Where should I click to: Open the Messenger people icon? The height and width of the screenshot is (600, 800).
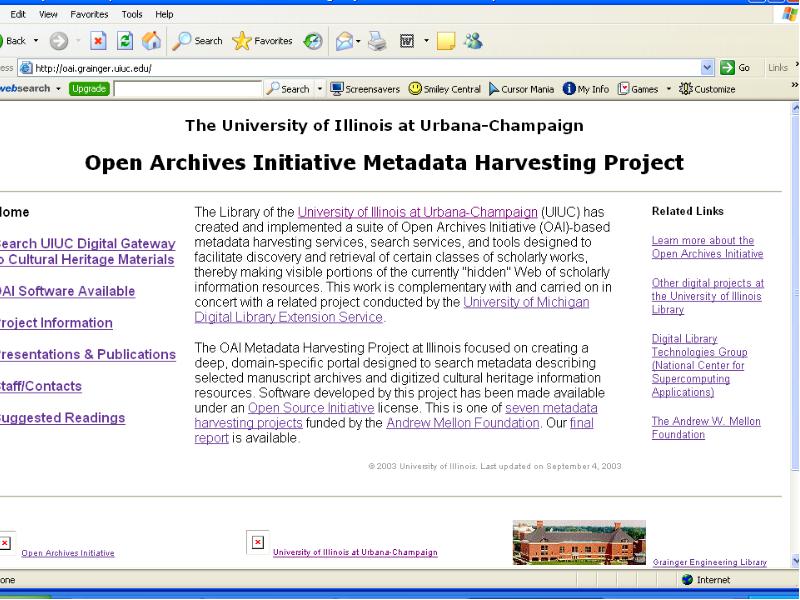[473, 41]
